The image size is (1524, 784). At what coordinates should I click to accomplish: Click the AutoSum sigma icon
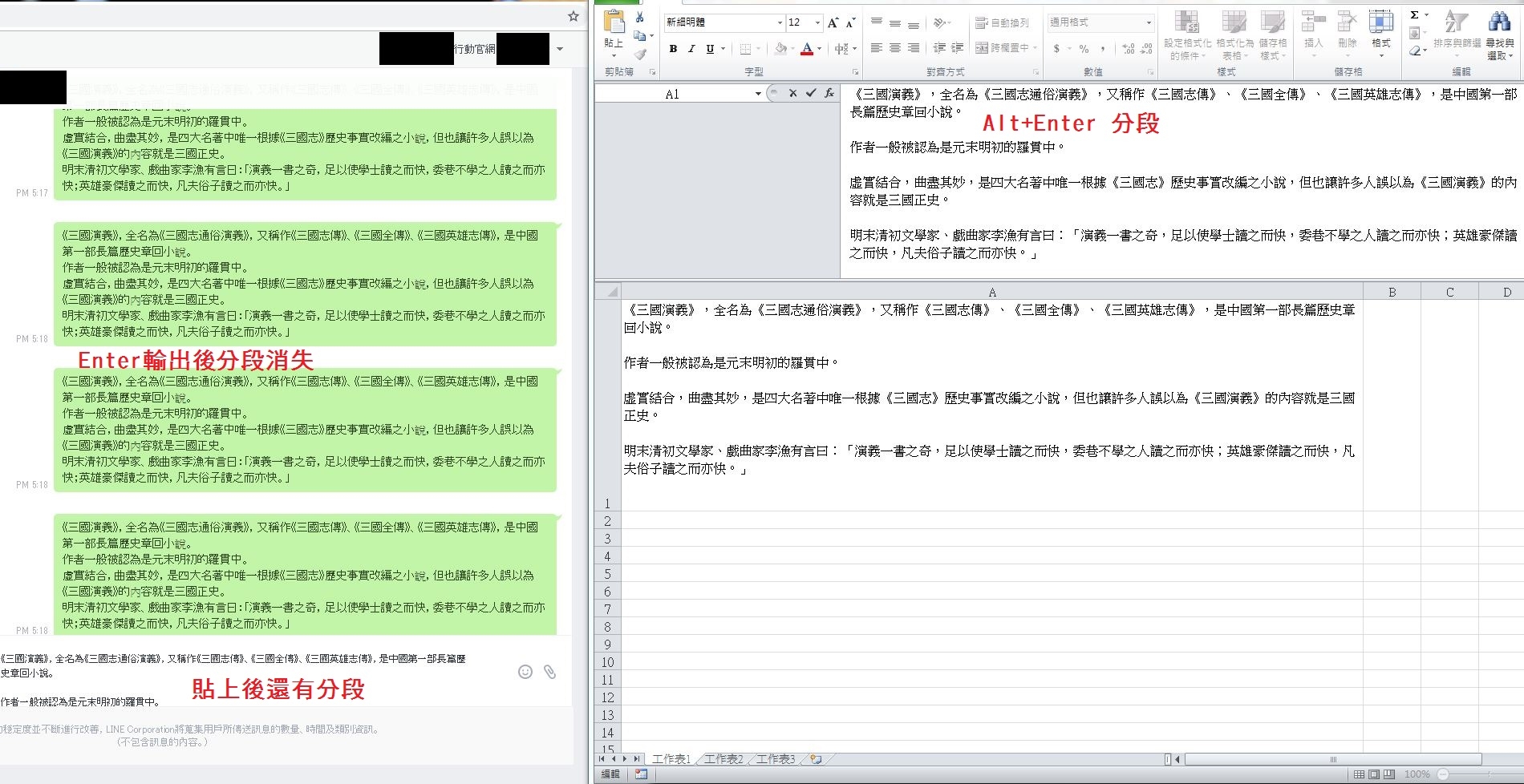tap(1416, 15)
